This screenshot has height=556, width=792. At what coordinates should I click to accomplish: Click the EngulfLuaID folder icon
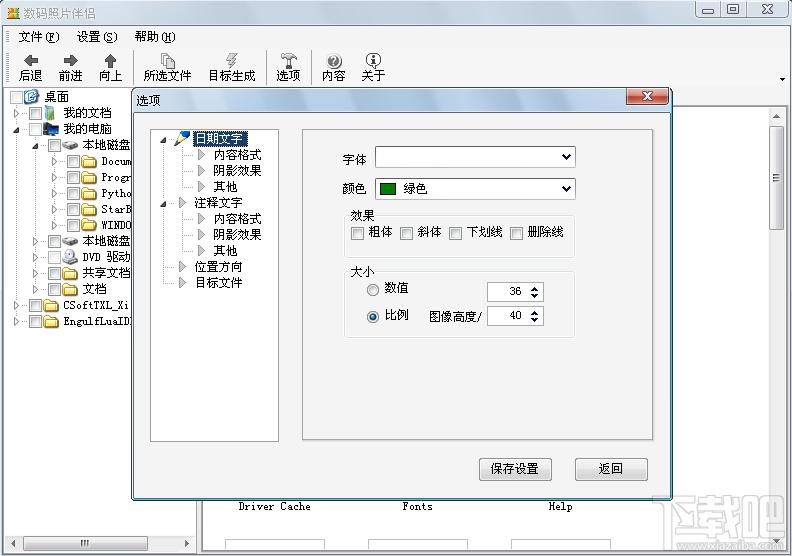click(51, 322)
